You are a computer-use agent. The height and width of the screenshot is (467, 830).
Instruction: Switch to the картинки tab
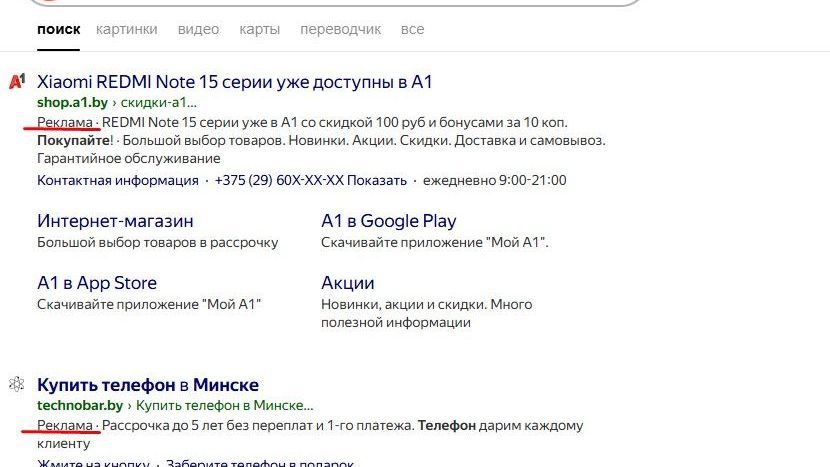126,29
